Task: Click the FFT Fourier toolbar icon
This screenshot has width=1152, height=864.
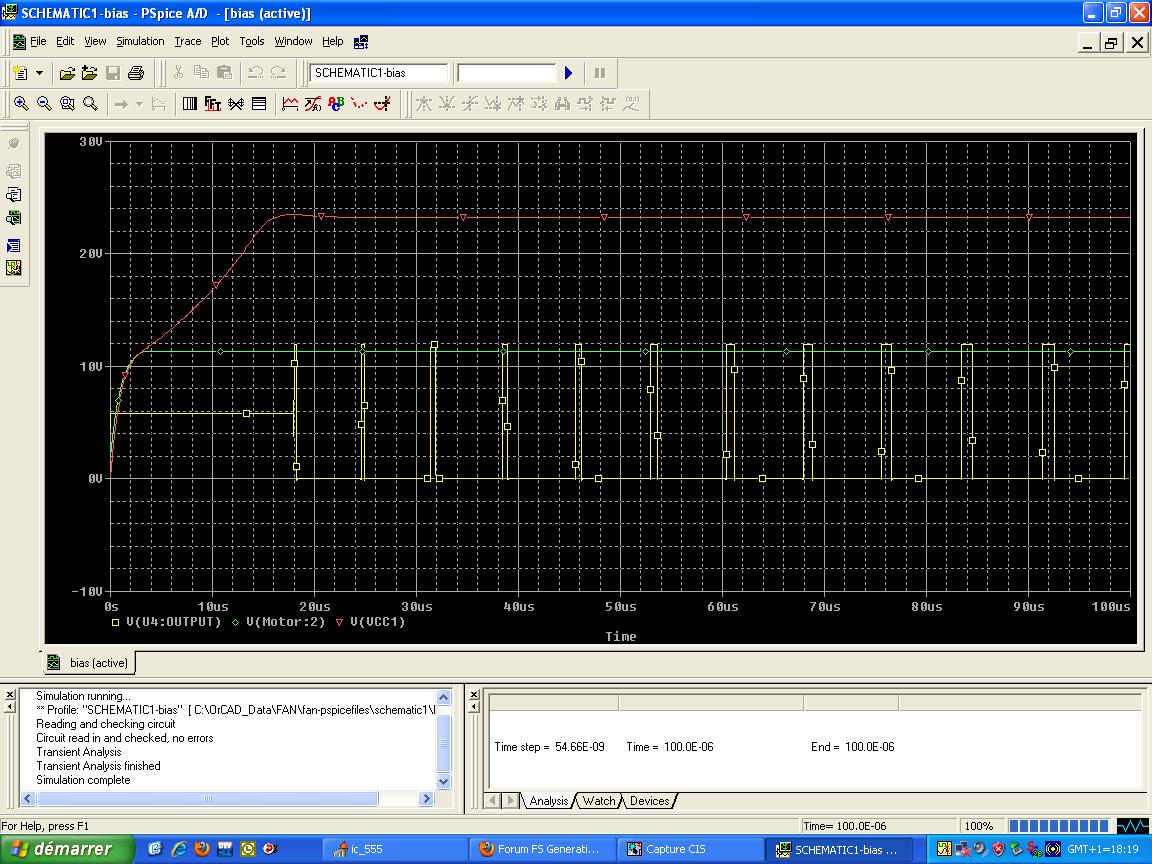Action: point(212,103)
